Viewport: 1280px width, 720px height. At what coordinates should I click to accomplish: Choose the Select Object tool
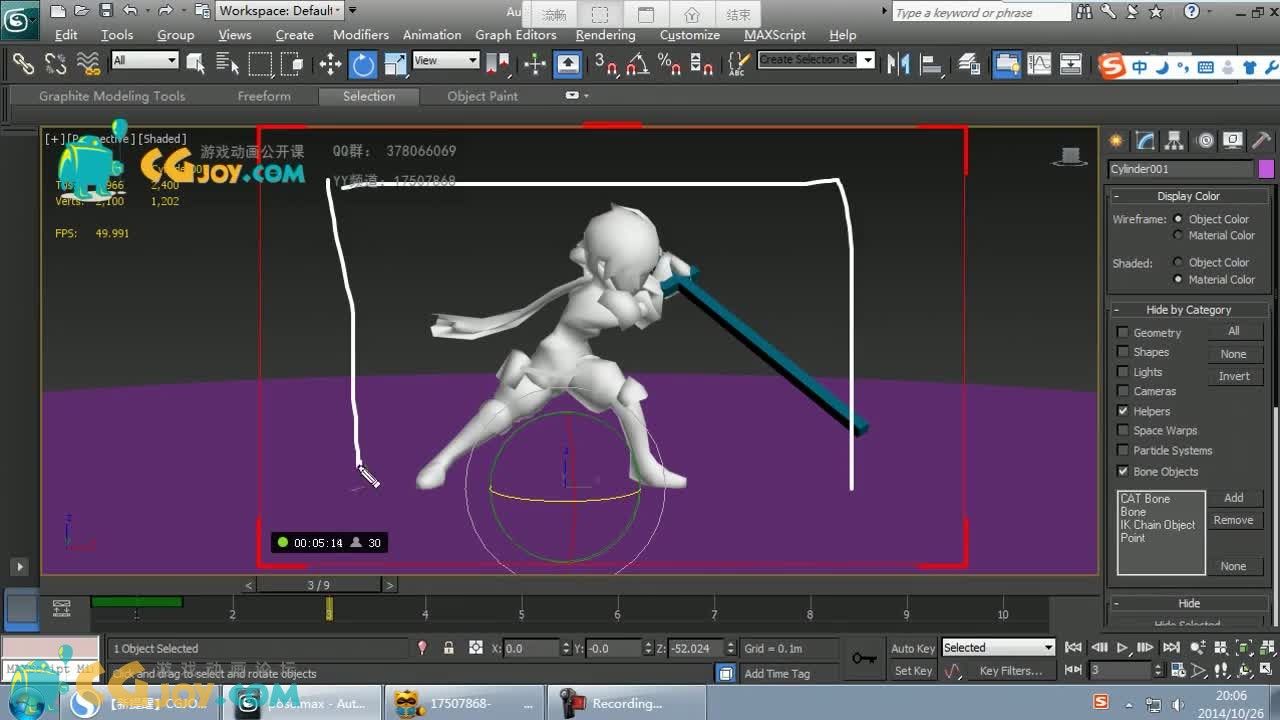pyautogui.click(x=196, y=63)
